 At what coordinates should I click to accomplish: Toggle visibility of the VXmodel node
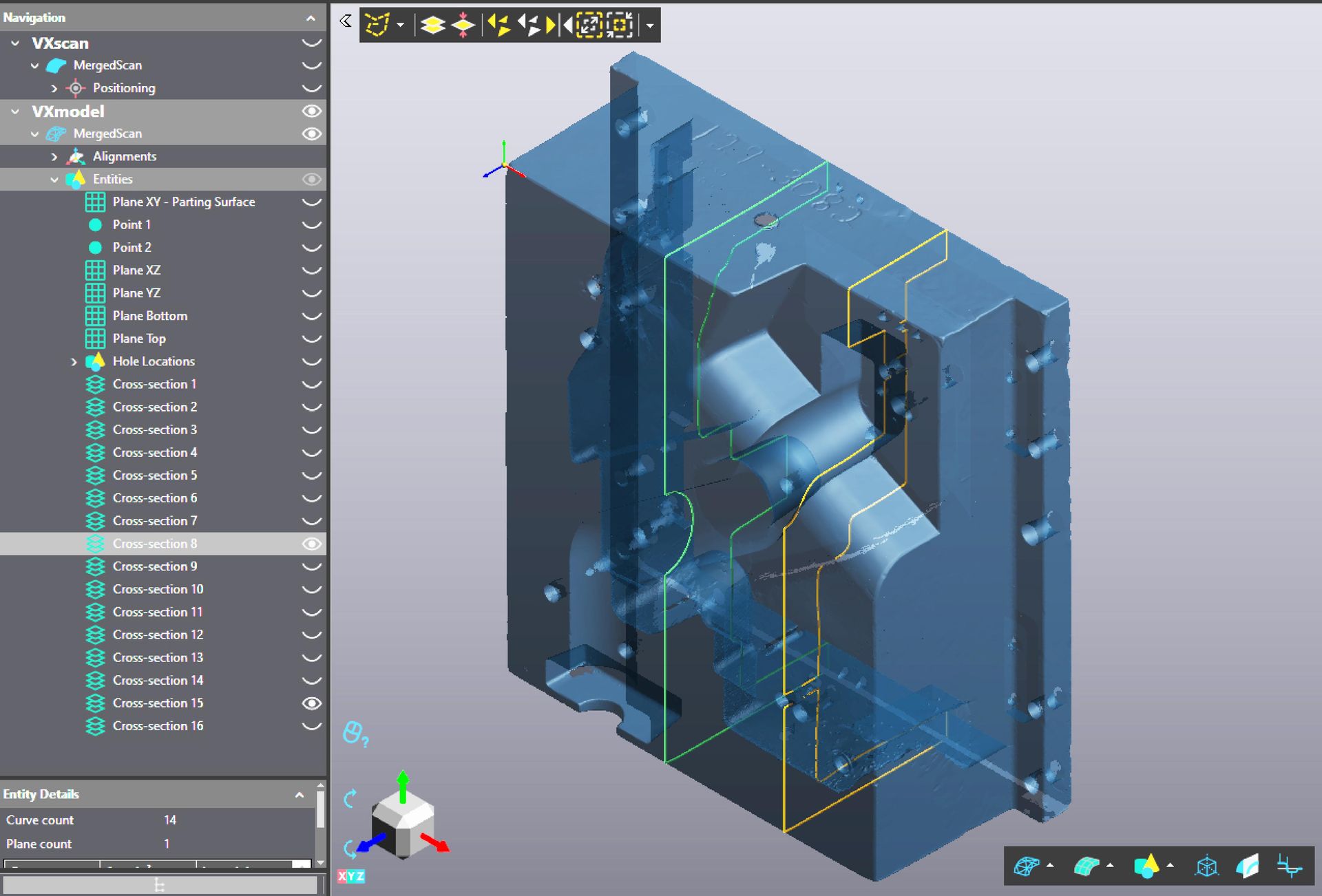pos(311,111)
